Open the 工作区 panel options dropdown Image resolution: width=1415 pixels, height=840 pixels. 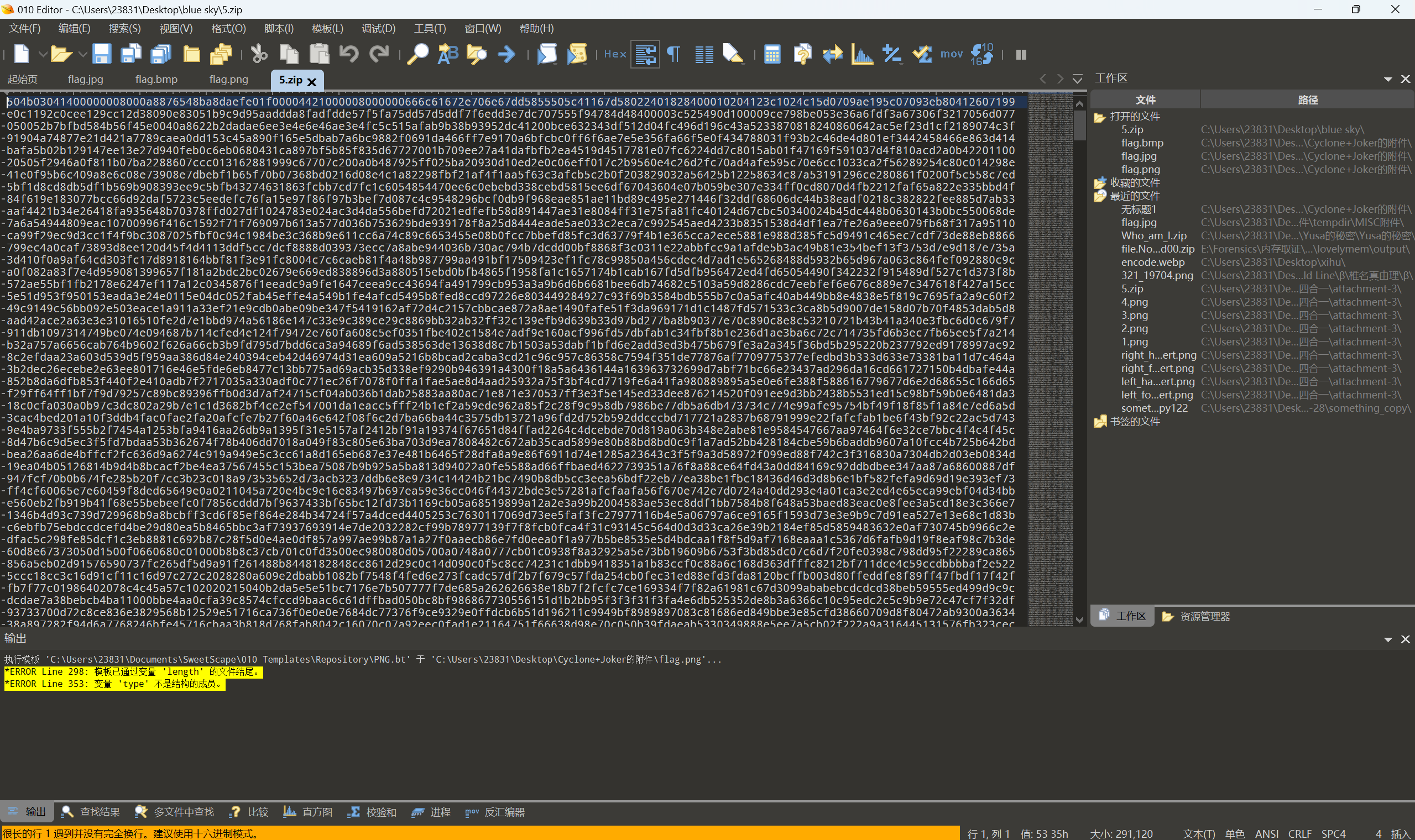click(1387, 78)
